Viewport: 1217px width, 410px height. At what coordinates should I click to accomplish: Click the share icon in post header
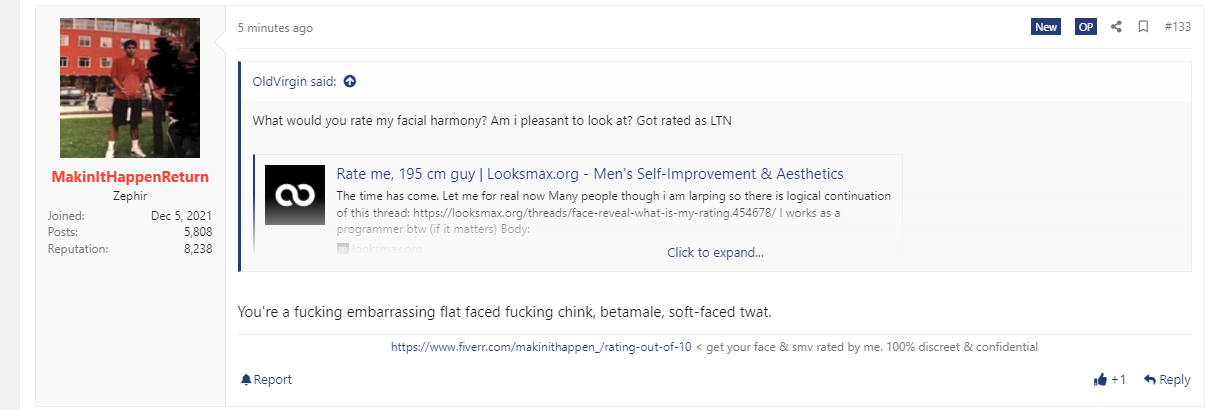pyautogui.click(x=1117, y=27)
